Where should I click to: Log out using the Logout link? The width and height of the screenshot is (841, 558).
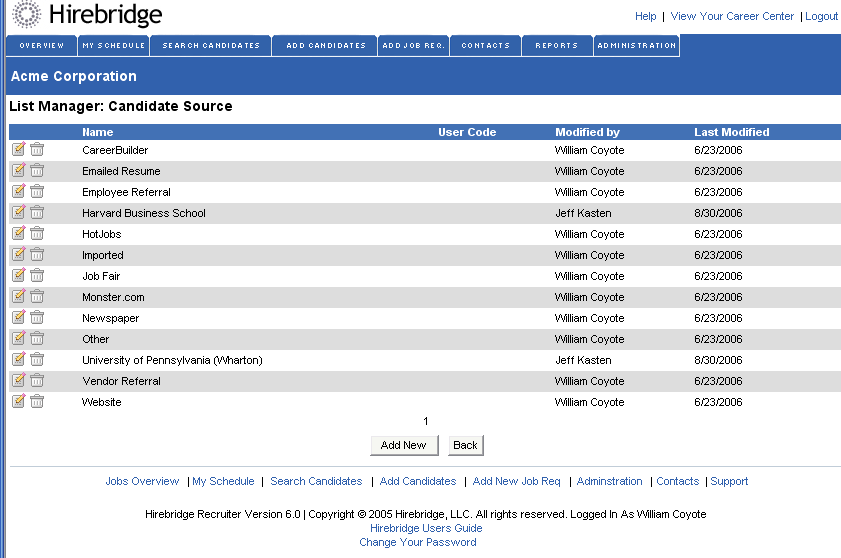tap(821, 16)
